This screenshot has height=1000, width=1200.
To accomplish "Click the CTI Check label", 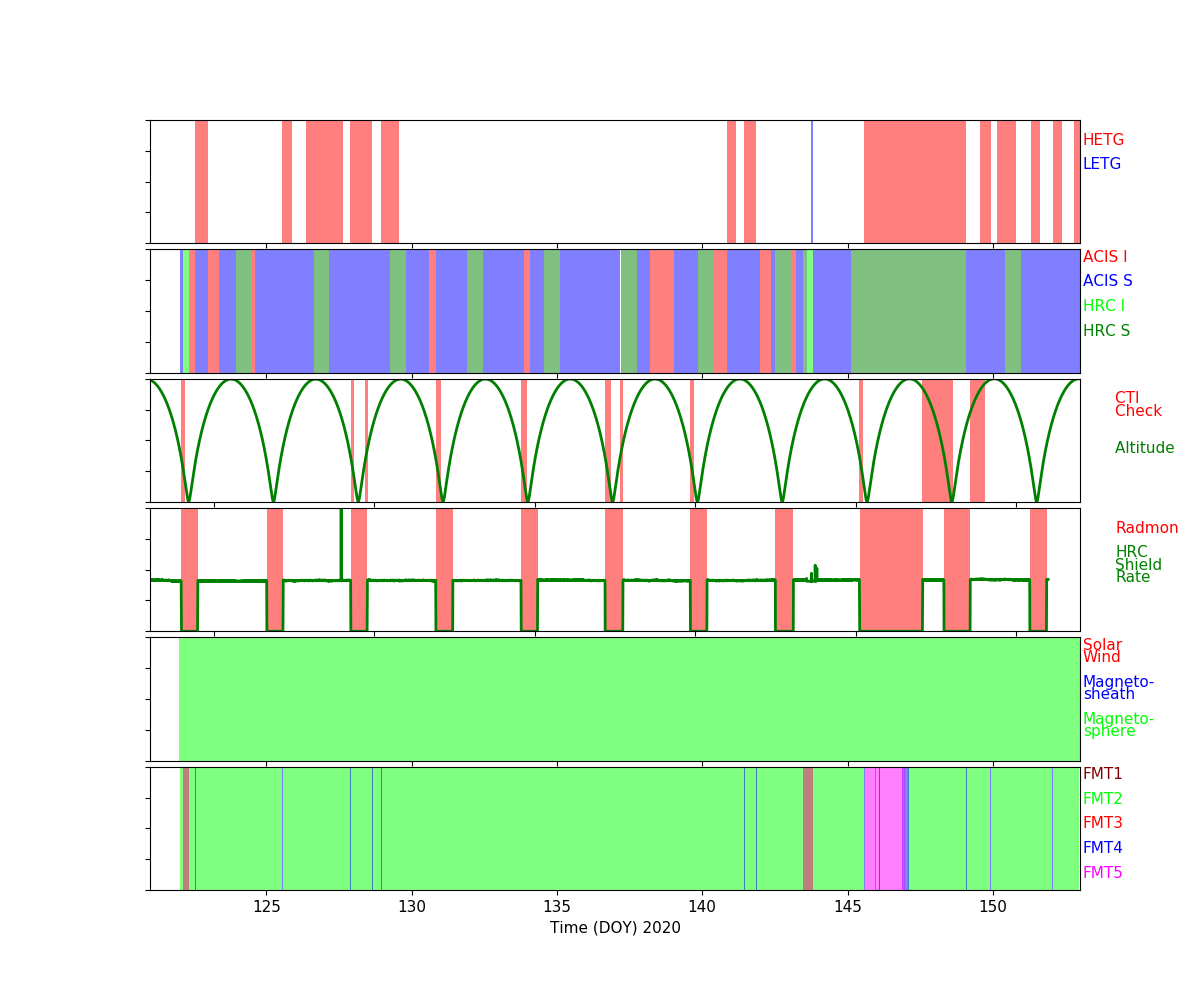I will pyautogui.click(x=1138, y=405).
